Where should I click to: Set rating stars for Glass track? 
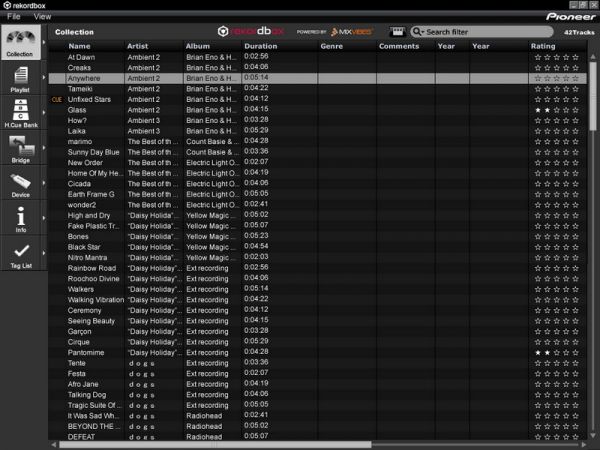click(556, 110)
